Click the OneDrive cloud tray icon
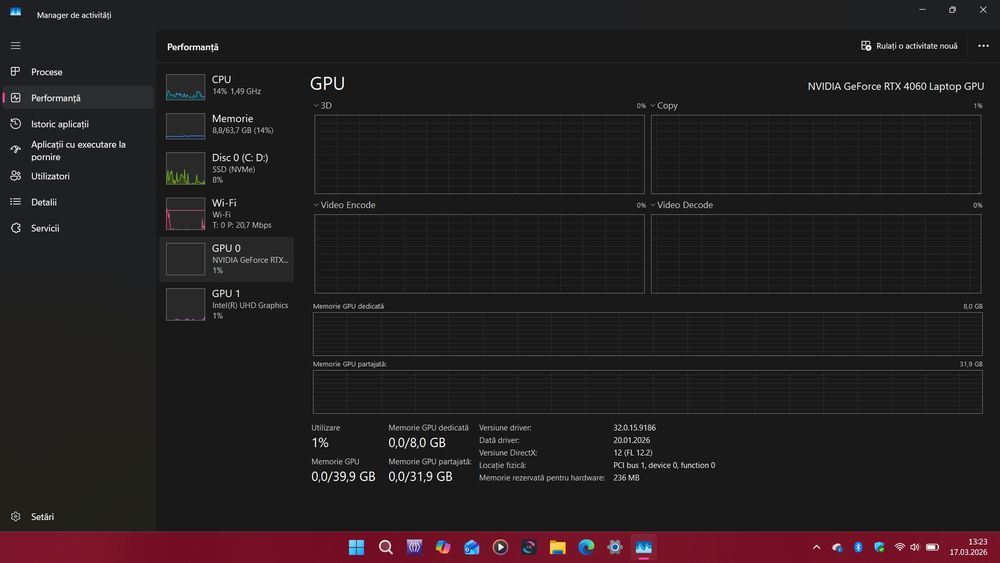This screenshot has height=563, width=1000. click(837, 547)
